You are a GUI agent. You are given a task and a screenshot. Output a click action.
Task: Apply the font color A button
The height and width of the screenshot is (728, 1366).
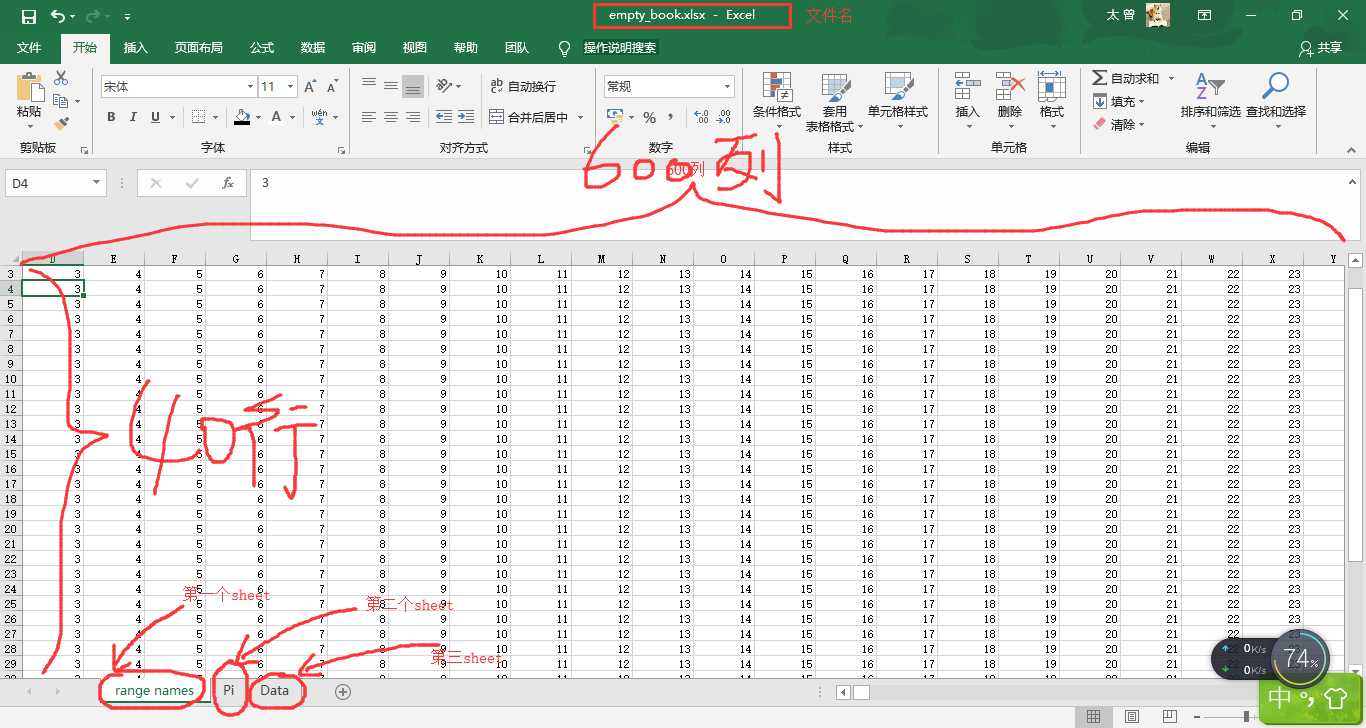point(277,117)
